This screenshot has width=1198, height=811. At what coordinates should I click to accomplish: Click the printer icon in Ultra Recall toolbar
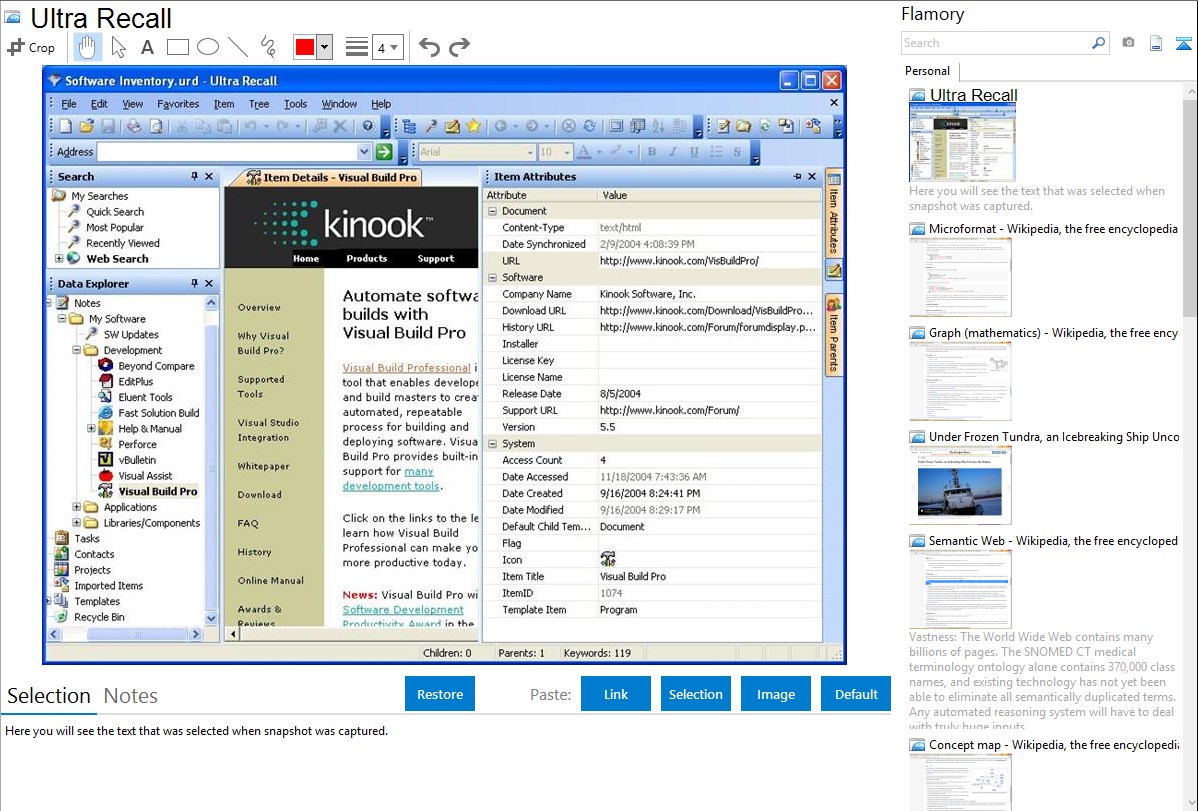(x=134, y=126)
